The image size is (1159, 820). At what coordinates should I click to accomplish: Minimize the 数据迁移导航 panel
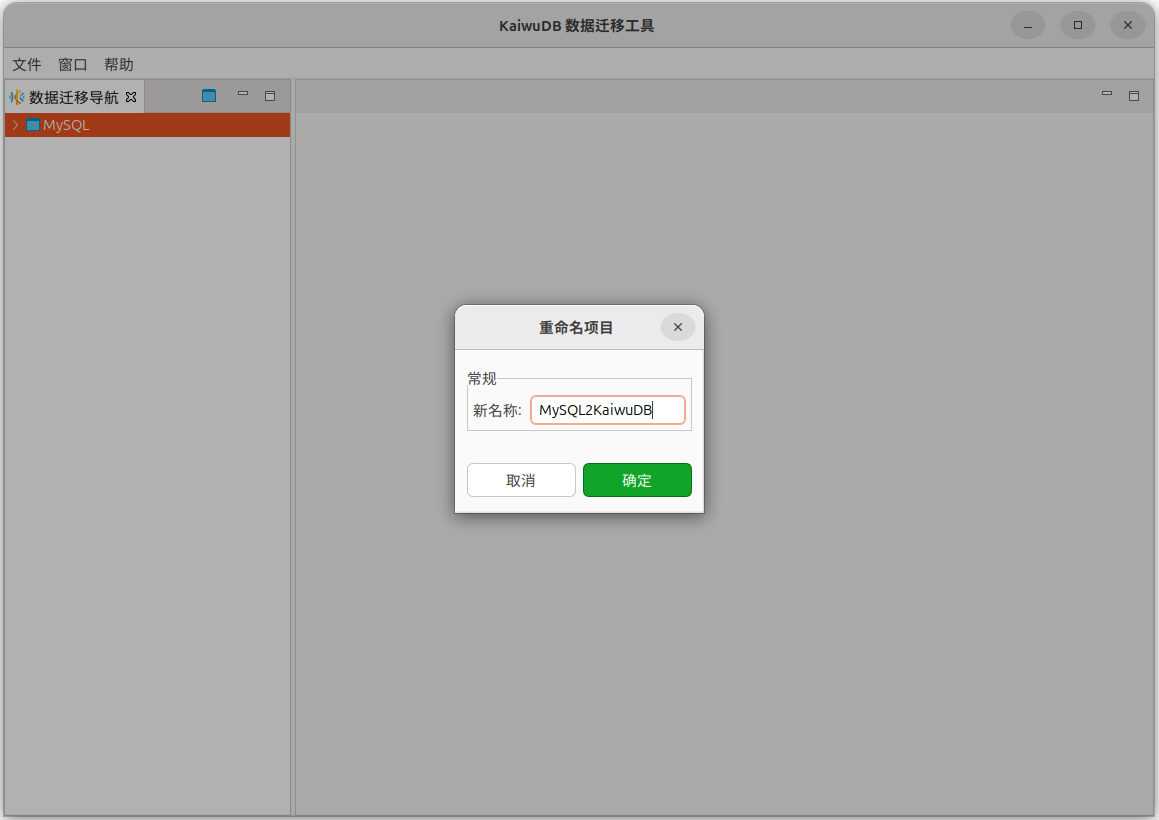click(242, 95)
